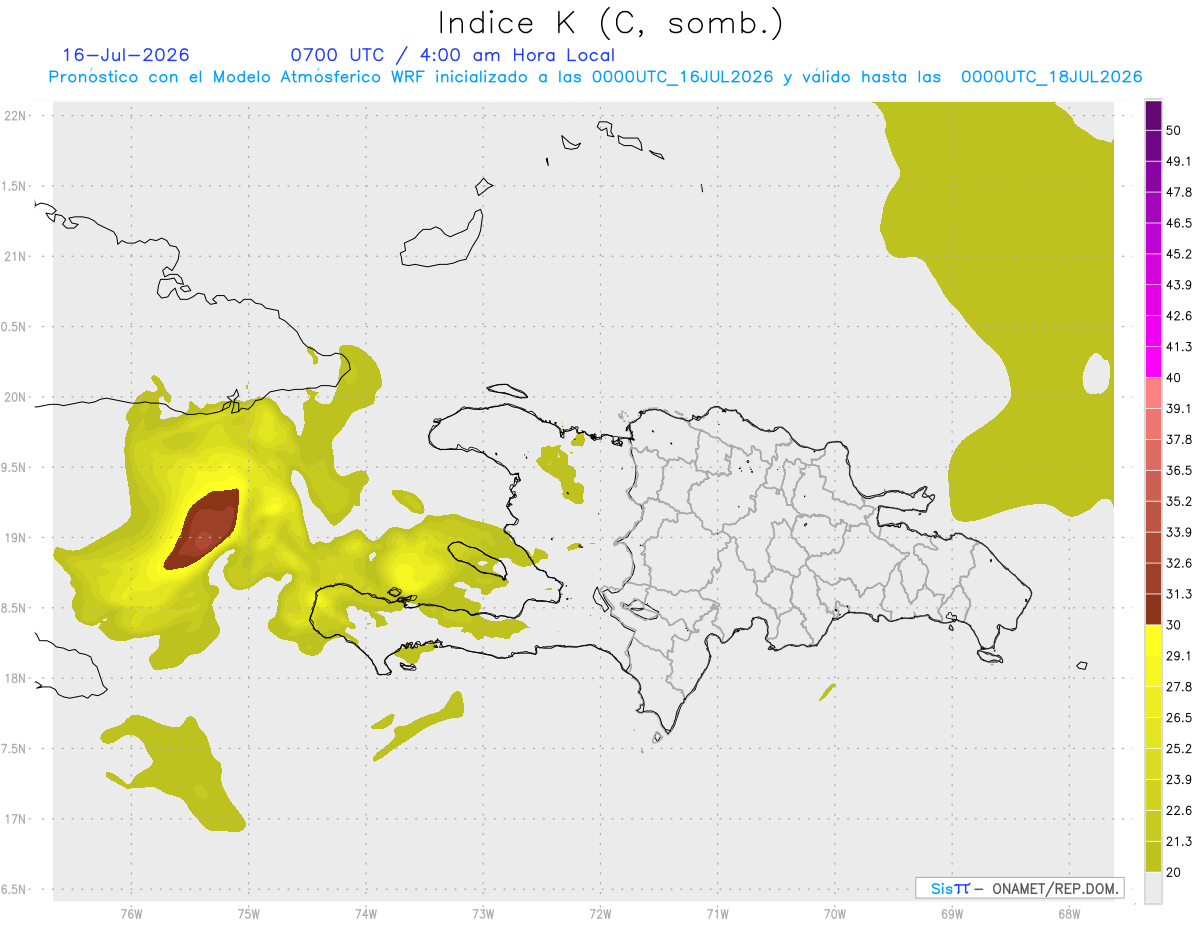The width and height of the screenshot is (1200, 927).
Task: Click the colorbar value '47.8'
Action: click(x=1179, y=192)
